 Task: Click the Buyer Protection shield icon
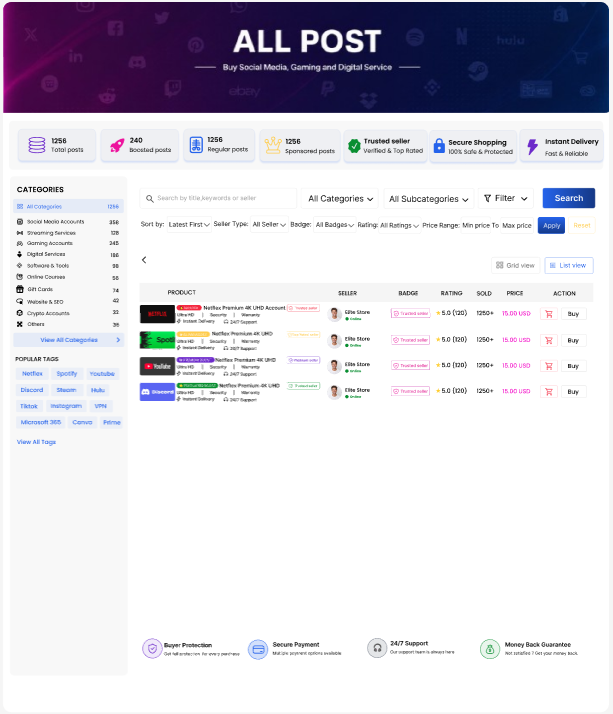click(x=153, y=648)
